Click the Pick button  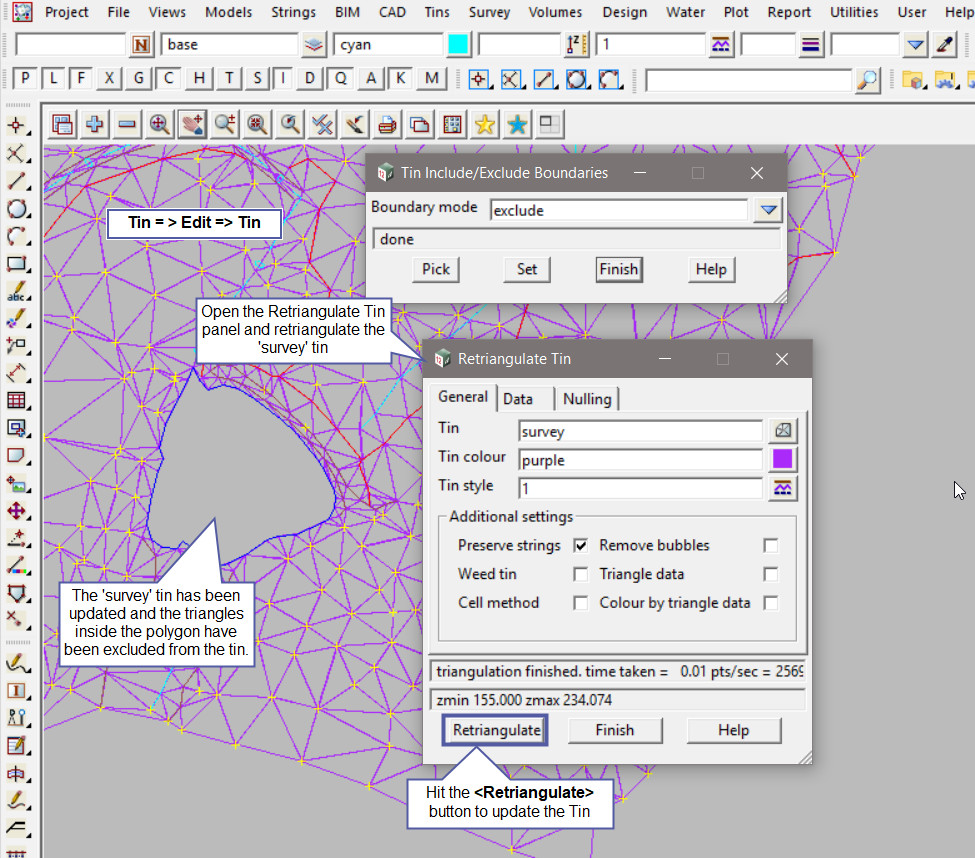436,269
